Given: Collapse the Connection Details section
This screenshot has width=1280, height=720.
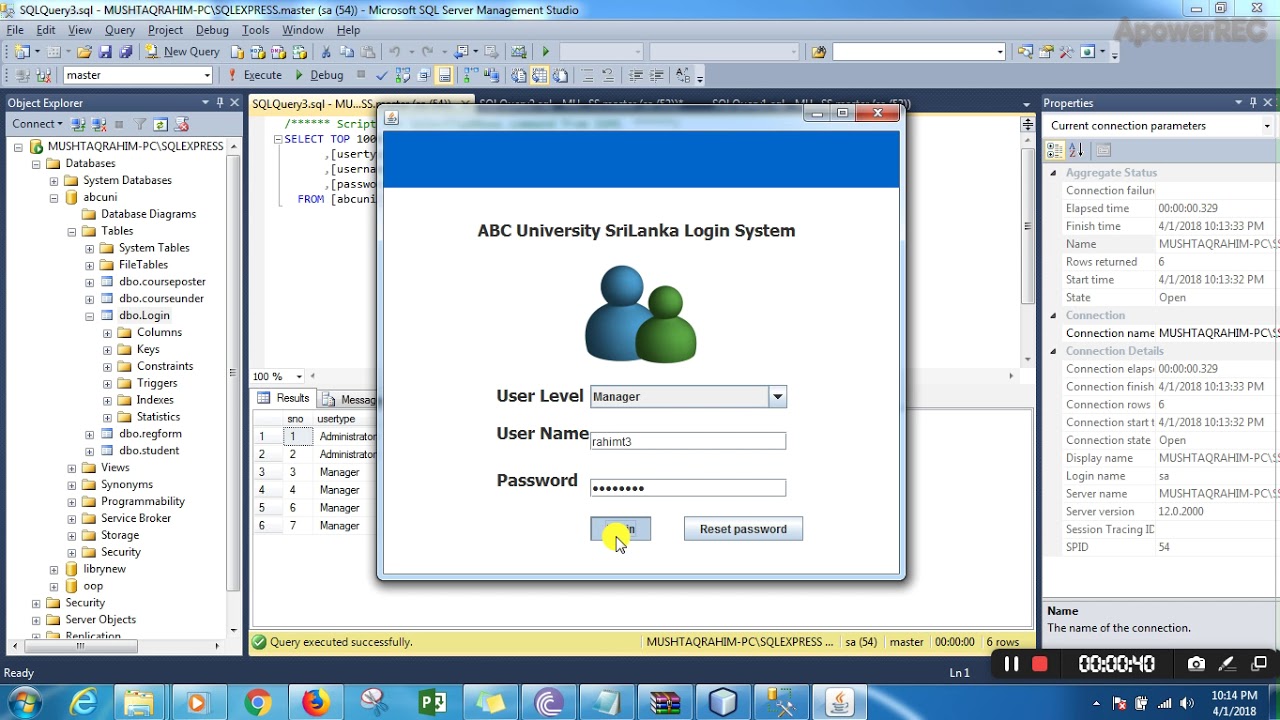Looking at the screenshot, I should click(x=1053, y=351).
